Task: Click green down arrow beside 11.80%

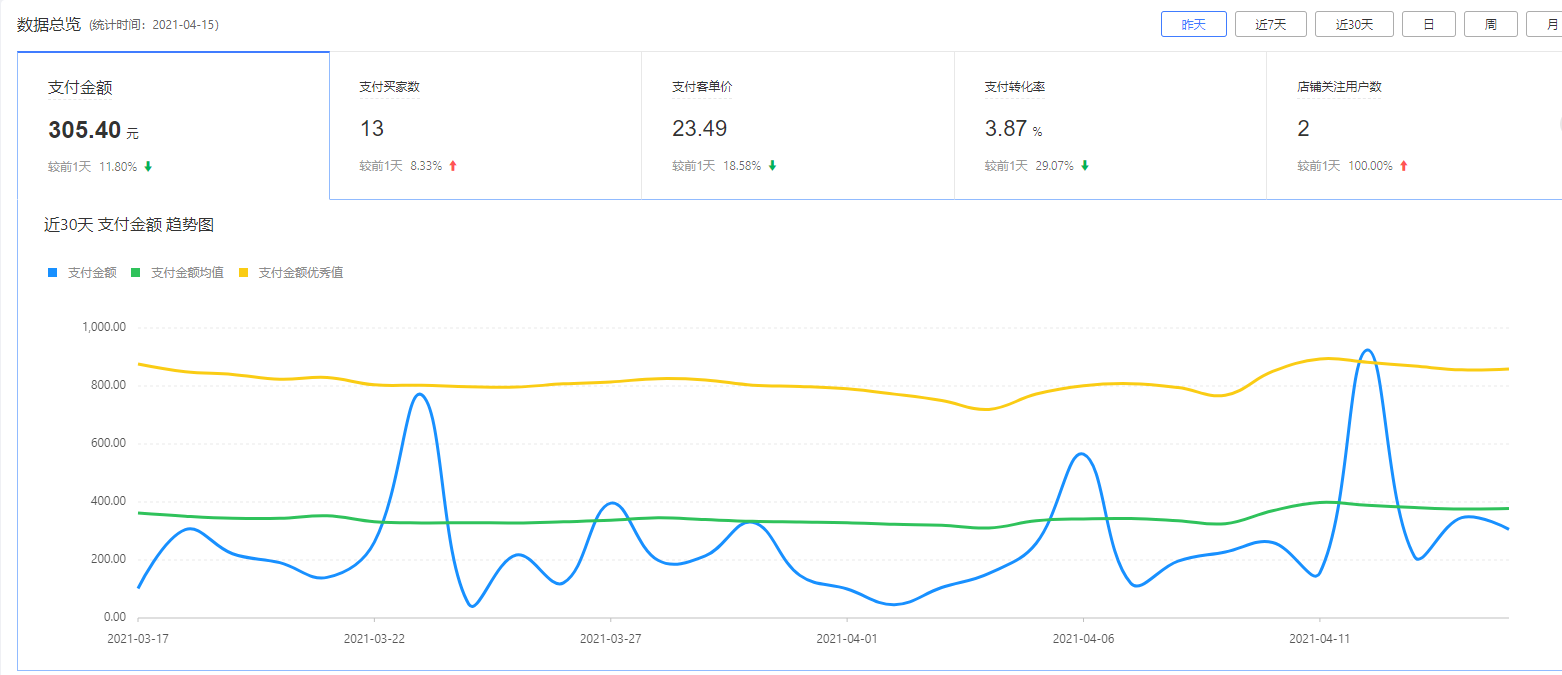Action: coord(148,166)
